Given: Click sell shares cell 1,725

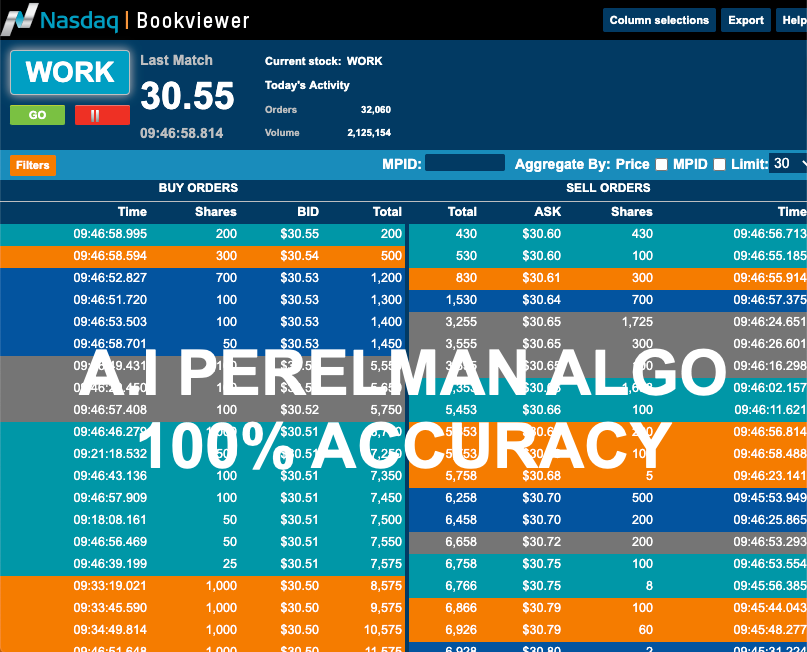Looking at the screenshot, I should coord(637,322).
